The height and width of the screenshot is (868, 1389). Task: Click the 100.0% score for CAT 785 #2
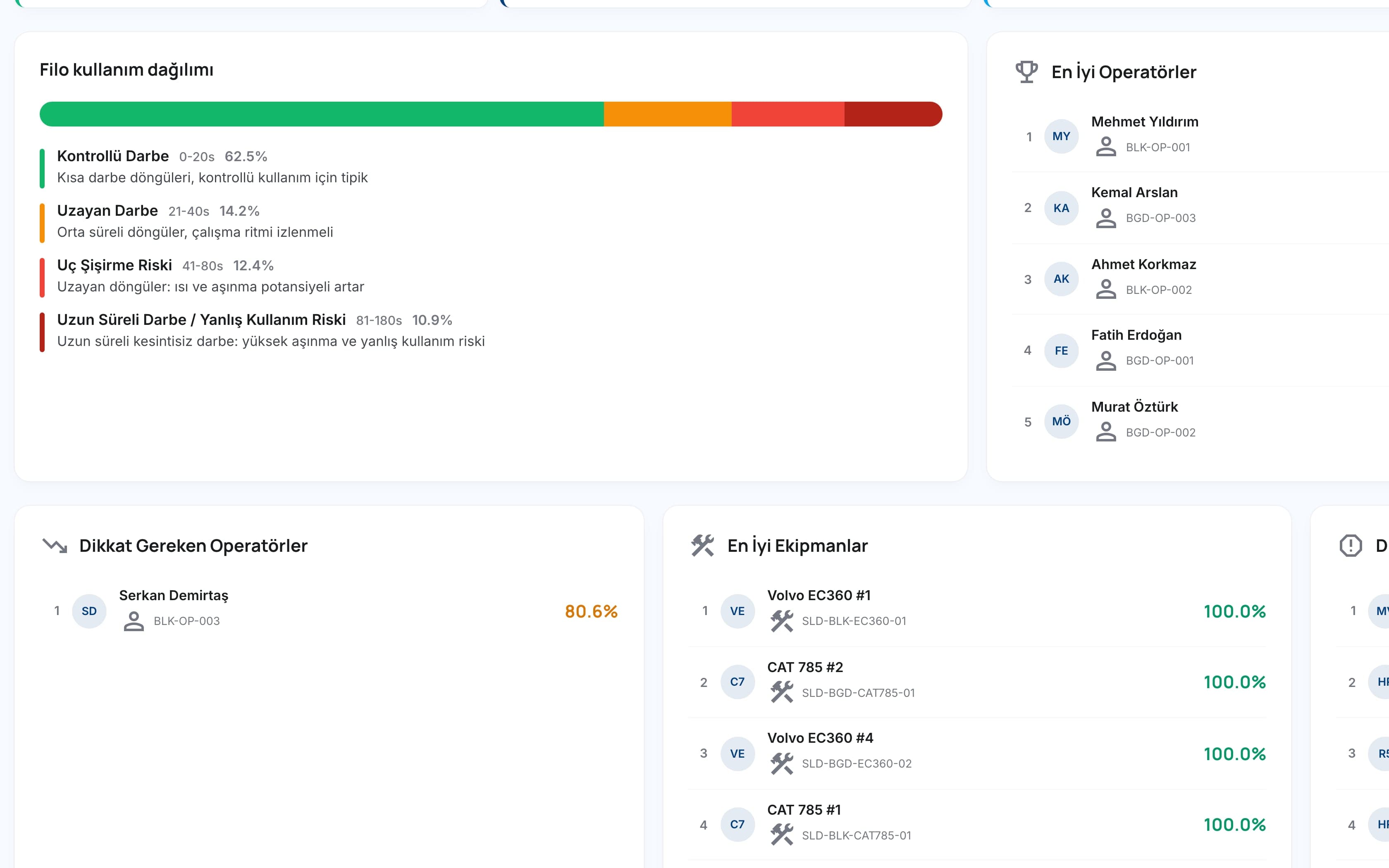point(1235,682)
